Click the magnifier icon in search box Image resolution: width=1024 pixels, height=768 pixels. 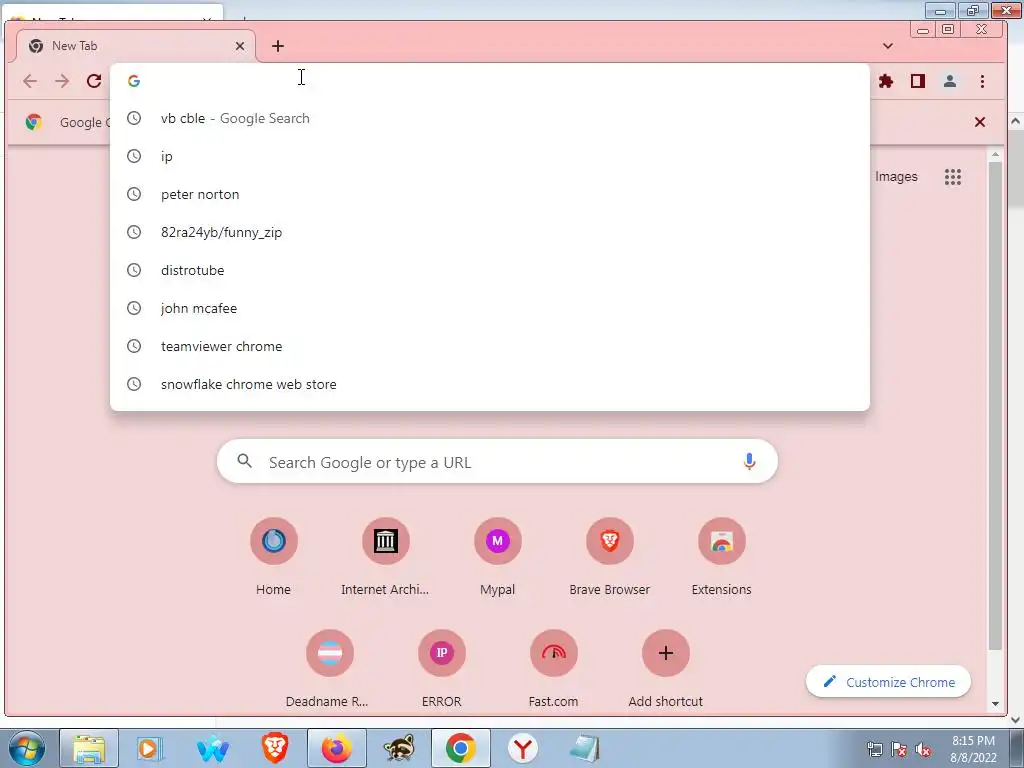[x=244, y=461]
